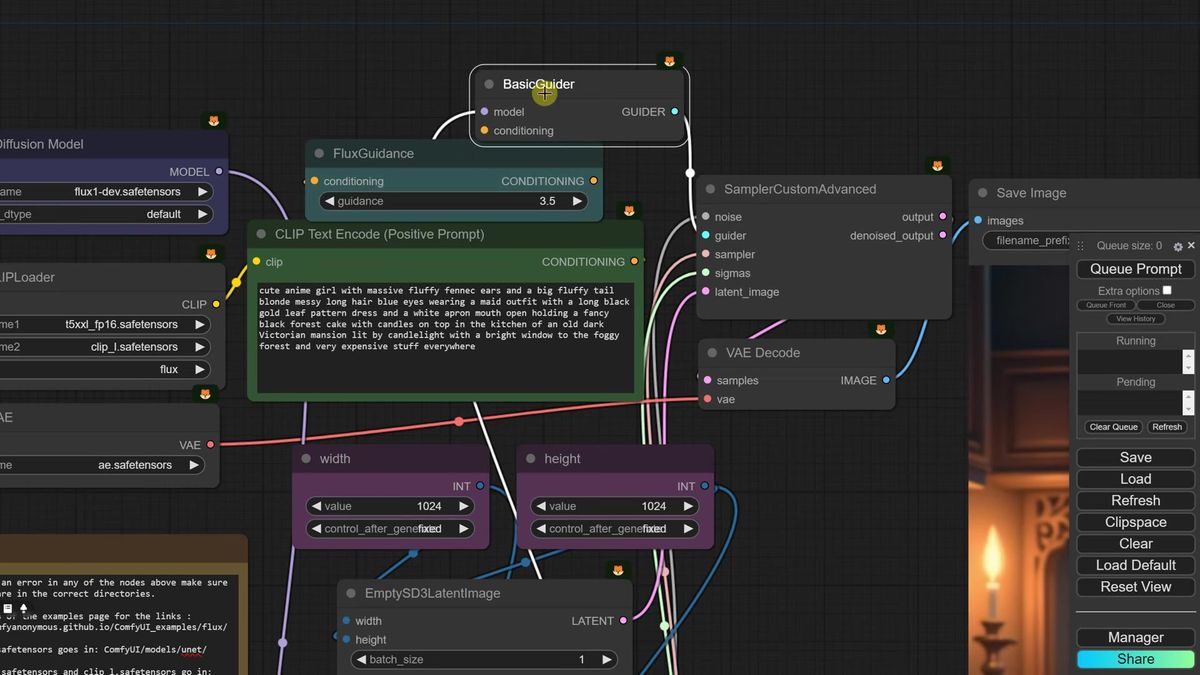The height and width of the screenshot is (675, 1200).
Task: Collapse SamplerCustomAdvanced node via title dot
Action: 710,189
